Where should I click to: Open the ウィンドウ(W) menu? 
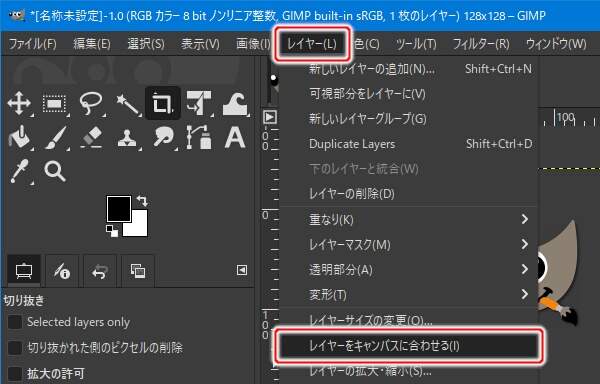pos(556,44)
